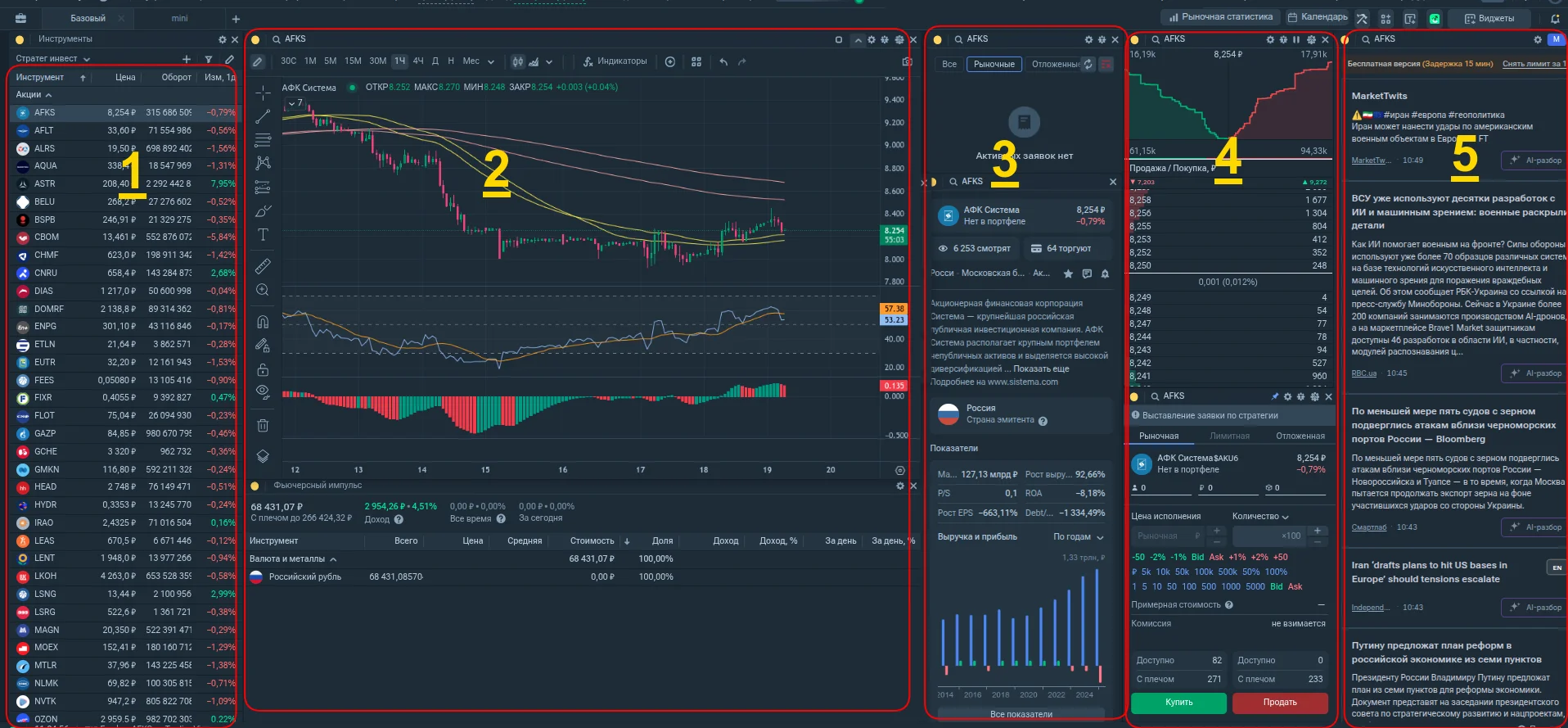1568x728 pixels.
Task: Open the layers object tree icon
Action: [263, 456]
